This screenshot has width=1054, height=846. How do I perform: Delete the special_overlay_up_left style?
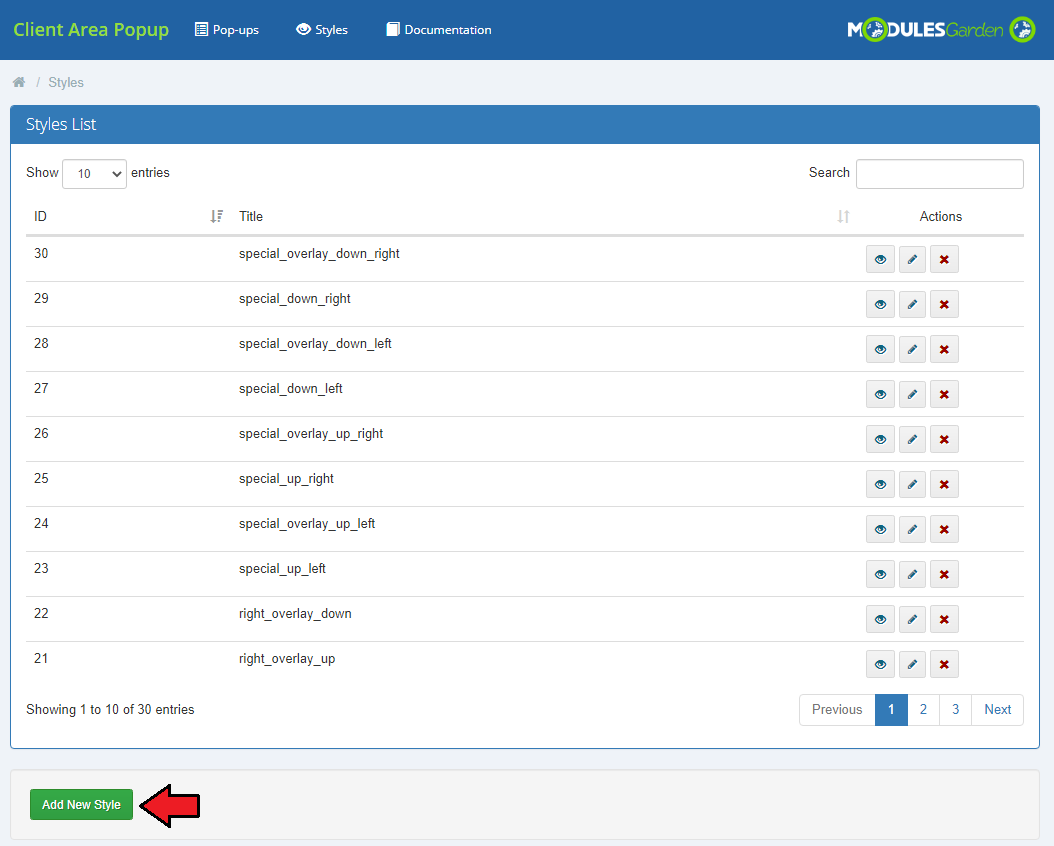[x=944, y=530]
